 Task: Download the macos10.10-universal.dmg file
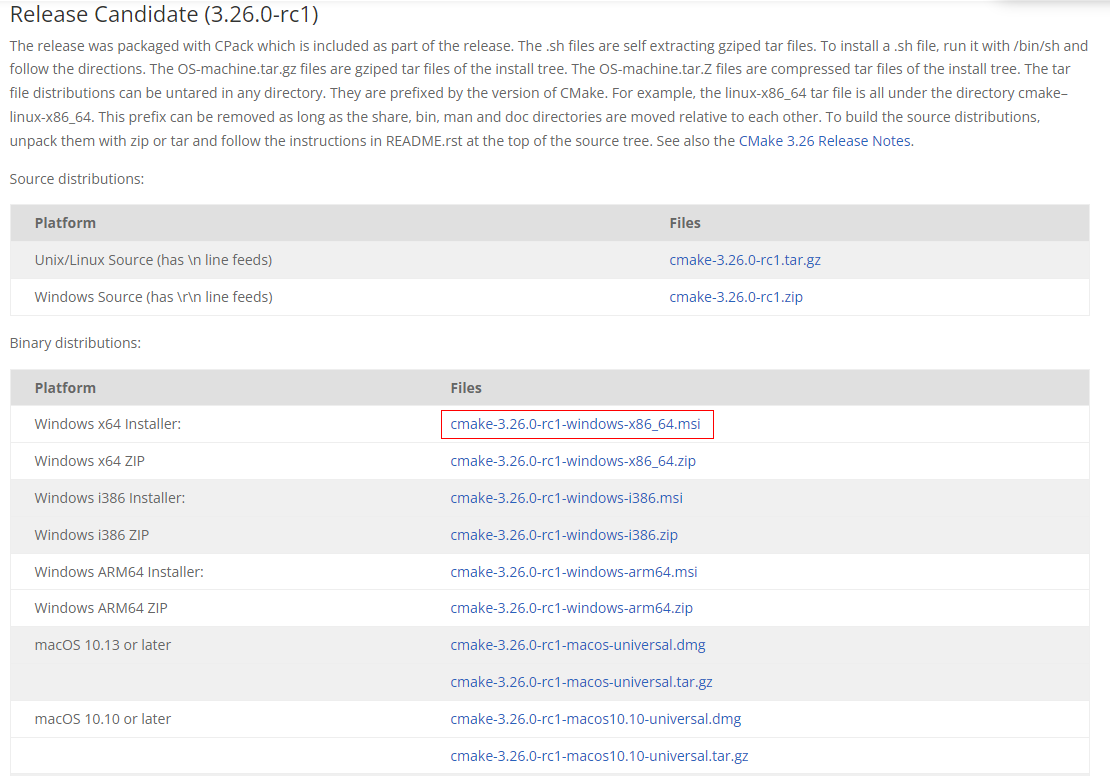click(x=595, y=719)
